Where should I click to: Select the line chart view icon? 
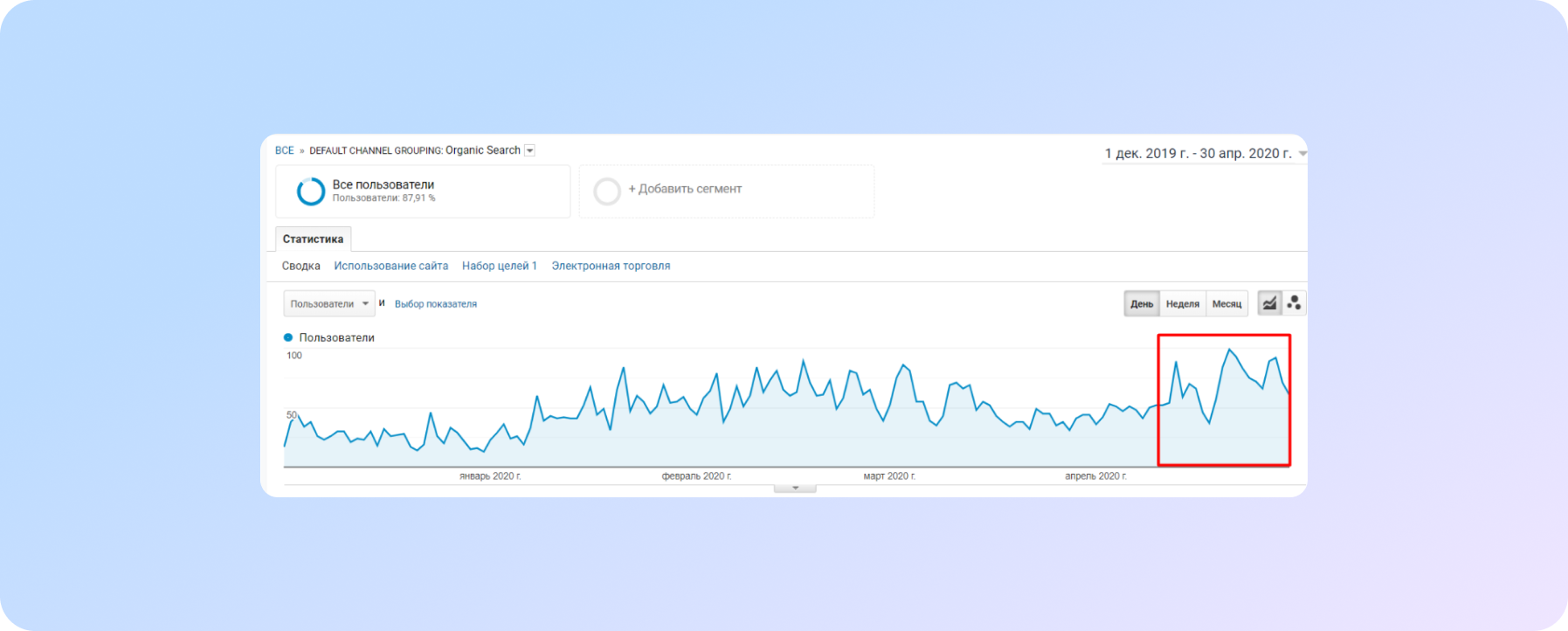tap(1269, 303)
